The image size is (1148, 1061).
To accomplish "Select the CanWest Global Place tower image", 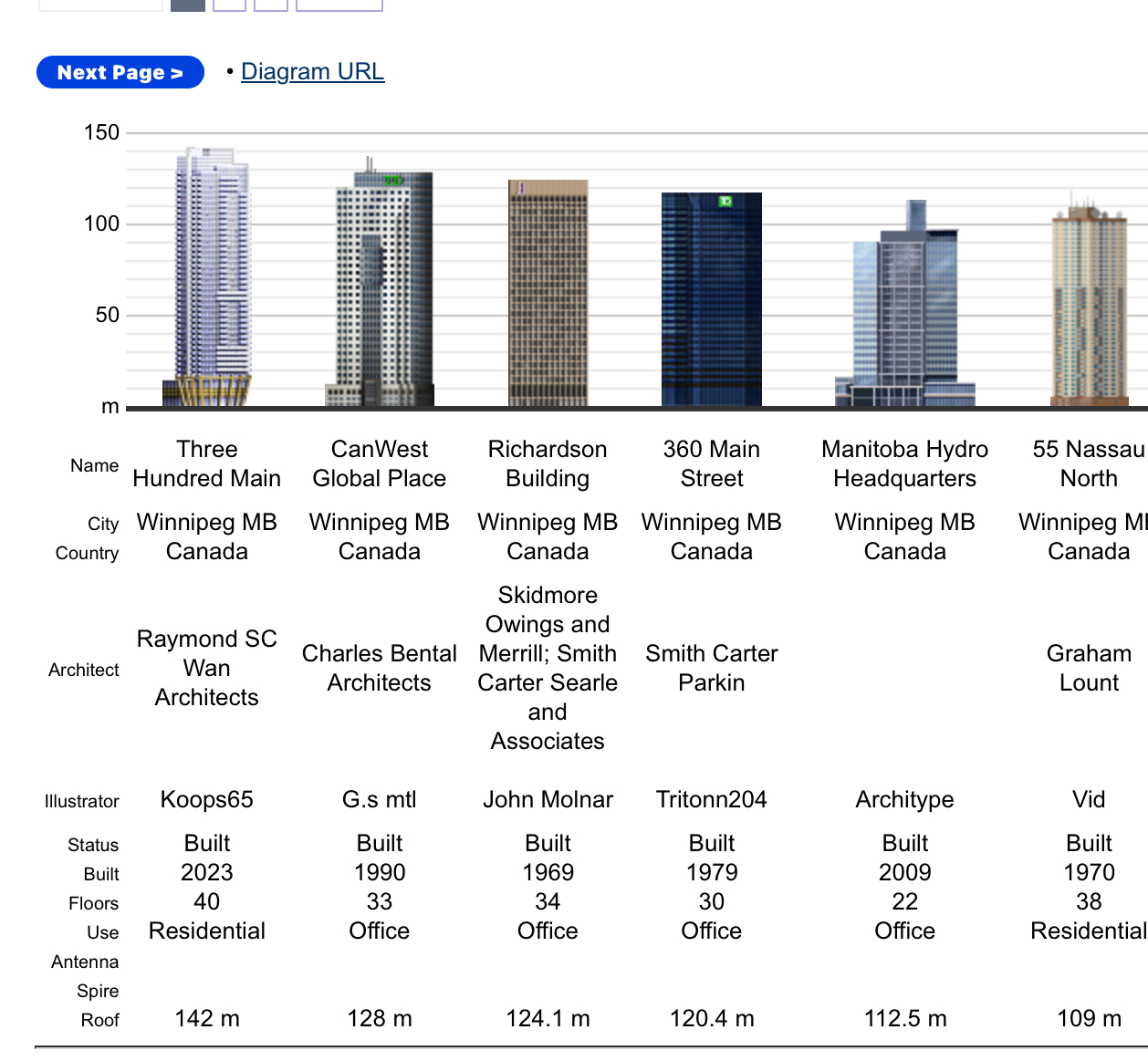I will tap(380, 287).
